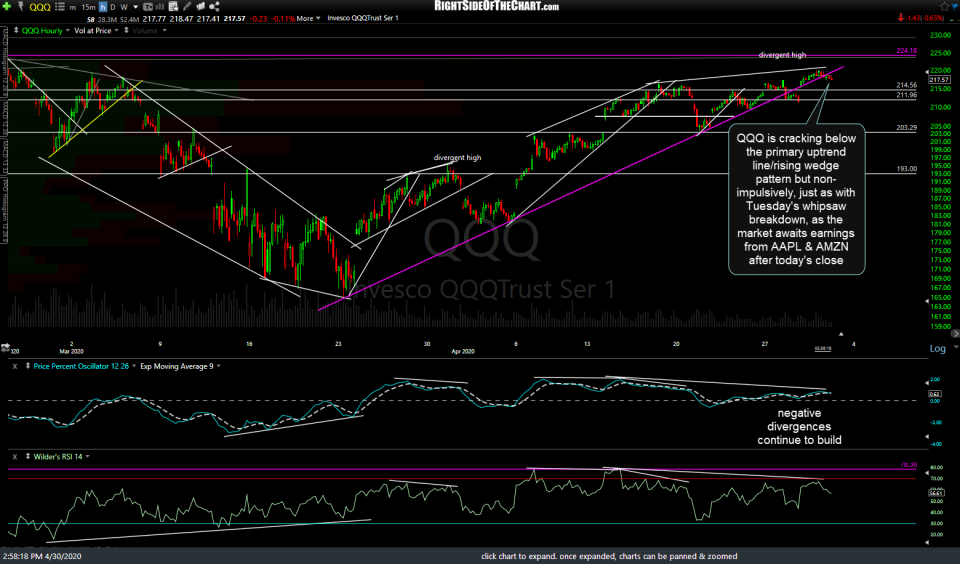960x564 pixels.
Task: Select the 15m timeframe button
Action: (x=88, y=7)
